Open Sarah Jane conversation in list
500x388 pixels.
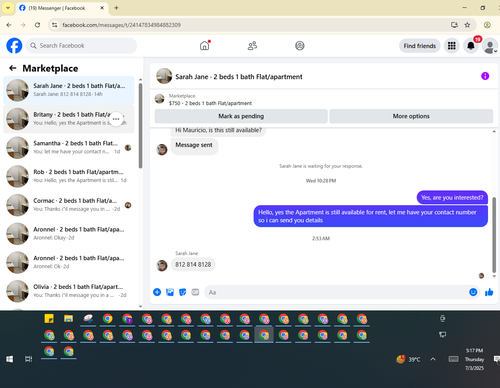coord(69,90)
